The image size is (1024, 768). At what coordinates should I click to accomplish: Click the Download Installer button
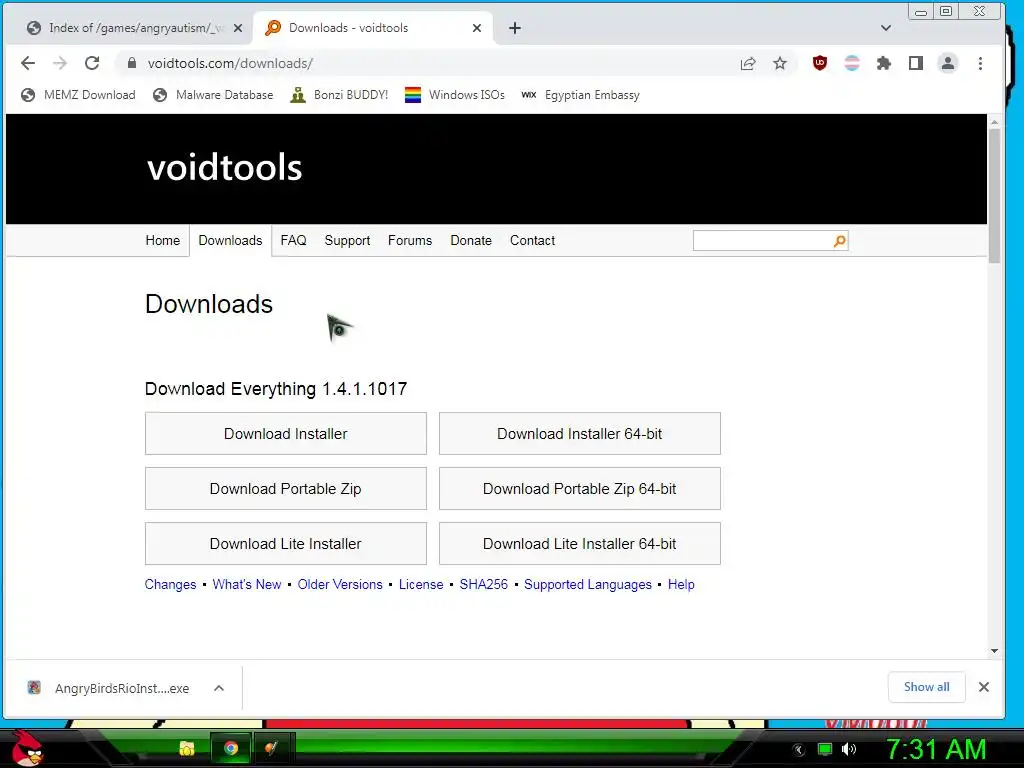(285, 434)
